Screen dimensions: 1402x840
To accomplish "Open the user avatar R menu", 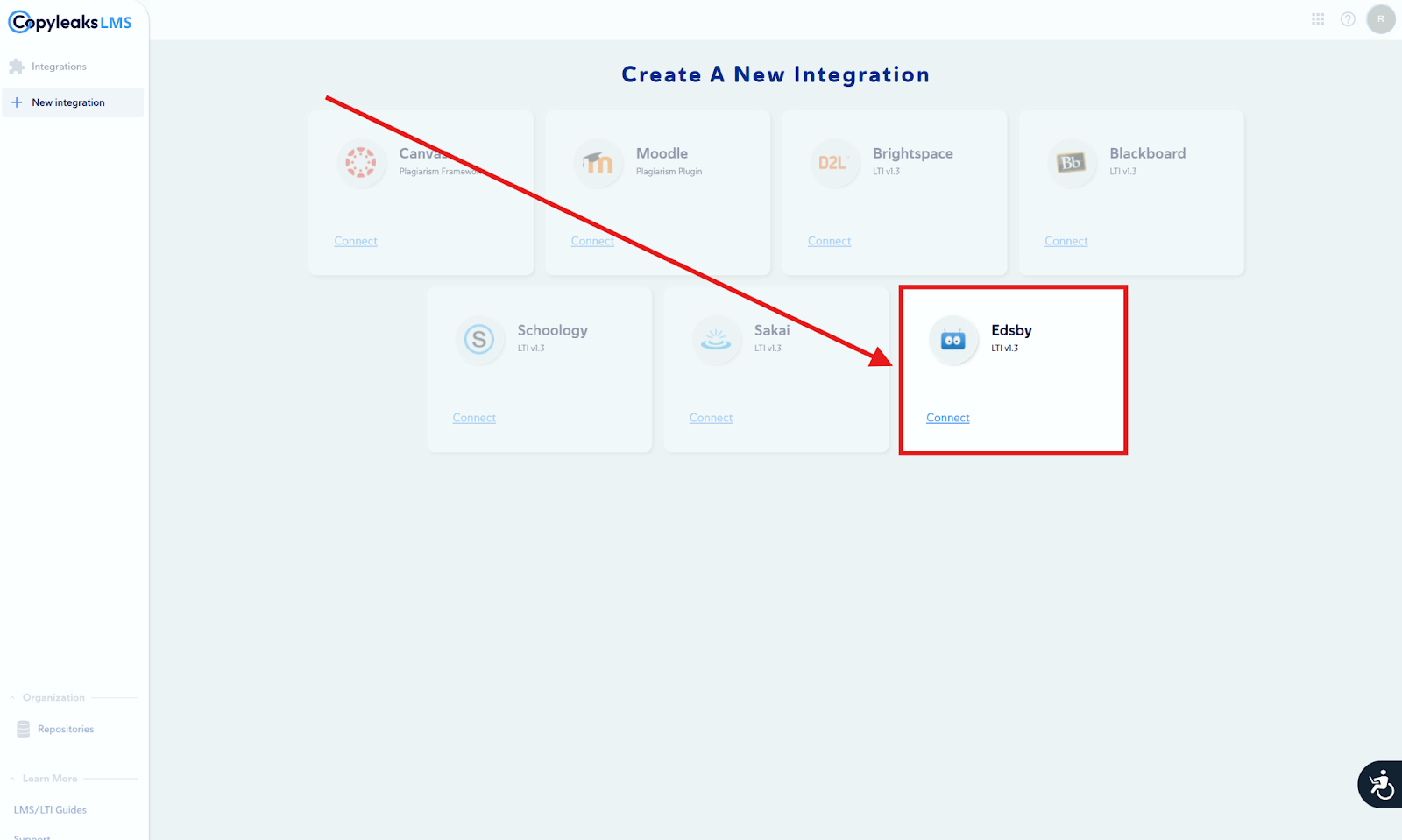I will 1381,18.
